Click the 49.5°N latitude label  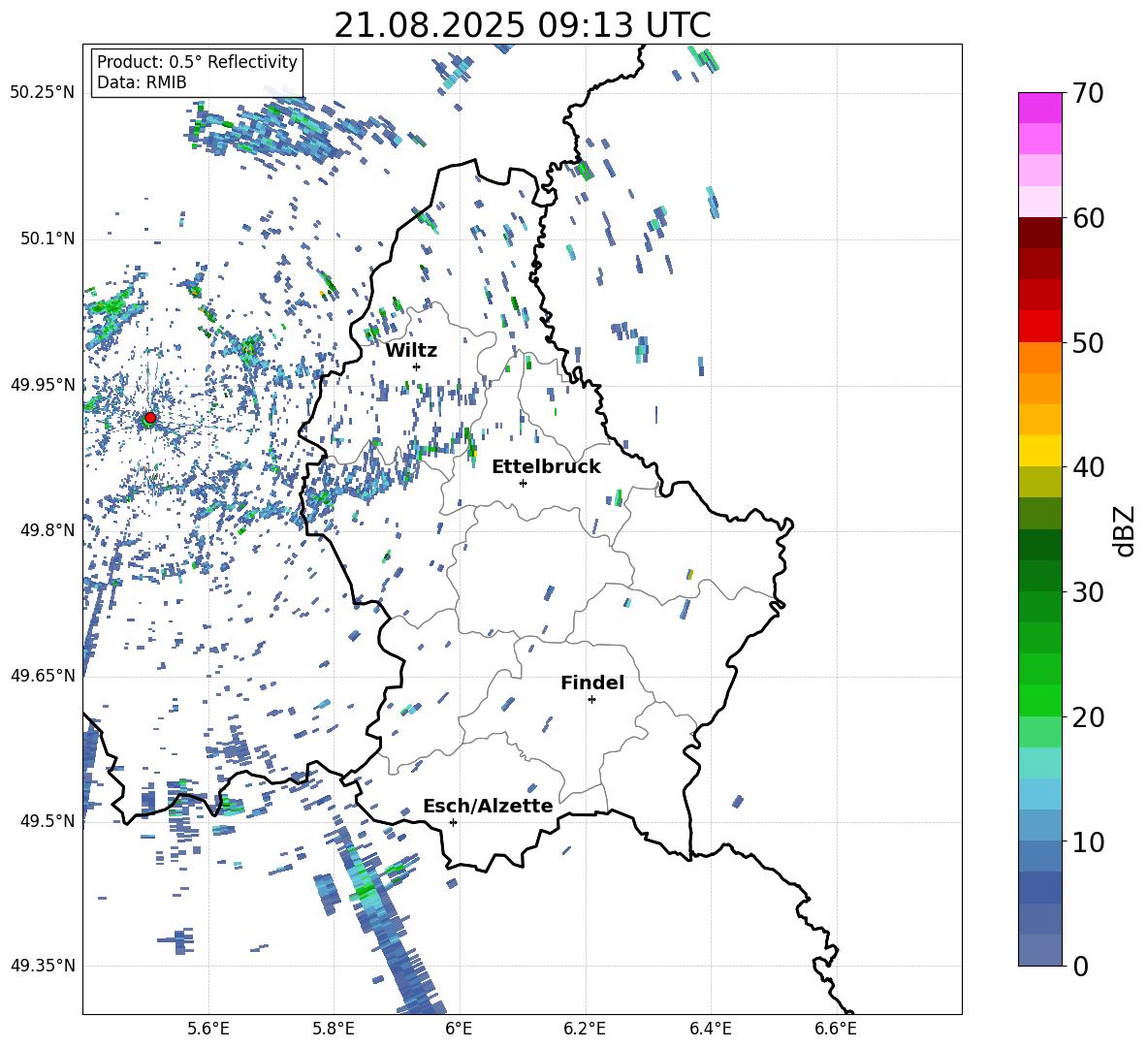(48, 821)
